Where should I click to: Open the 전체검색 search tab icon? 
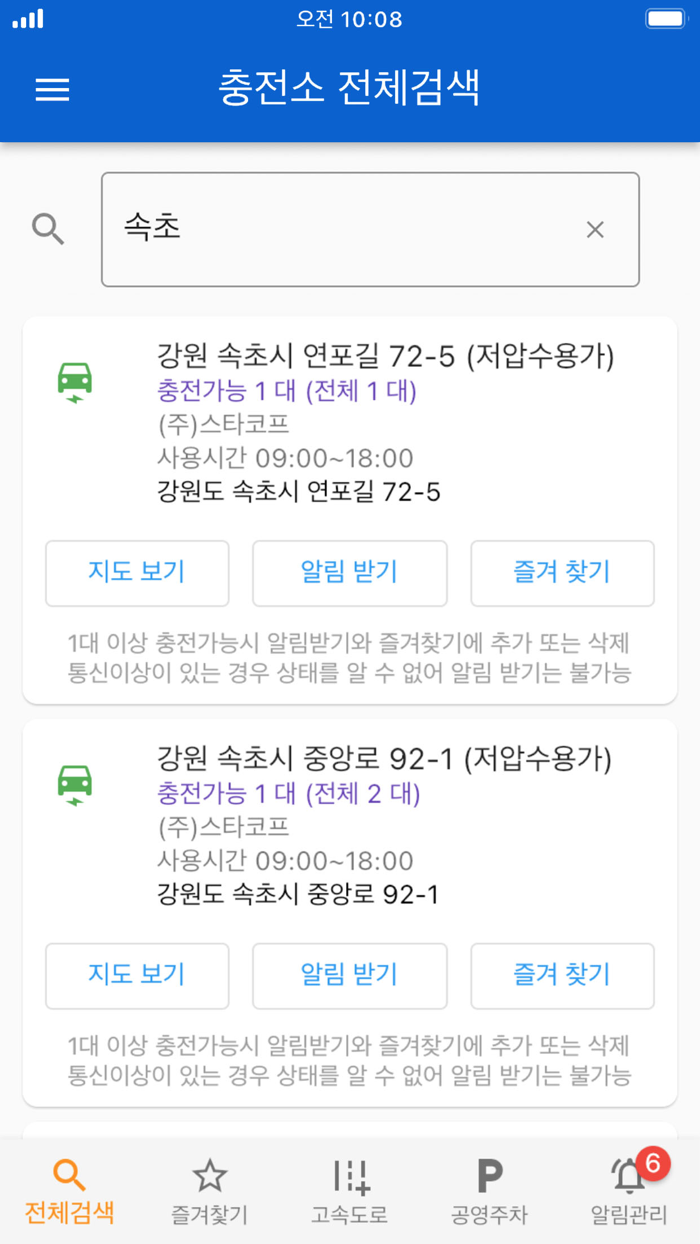click(67, 1176)
